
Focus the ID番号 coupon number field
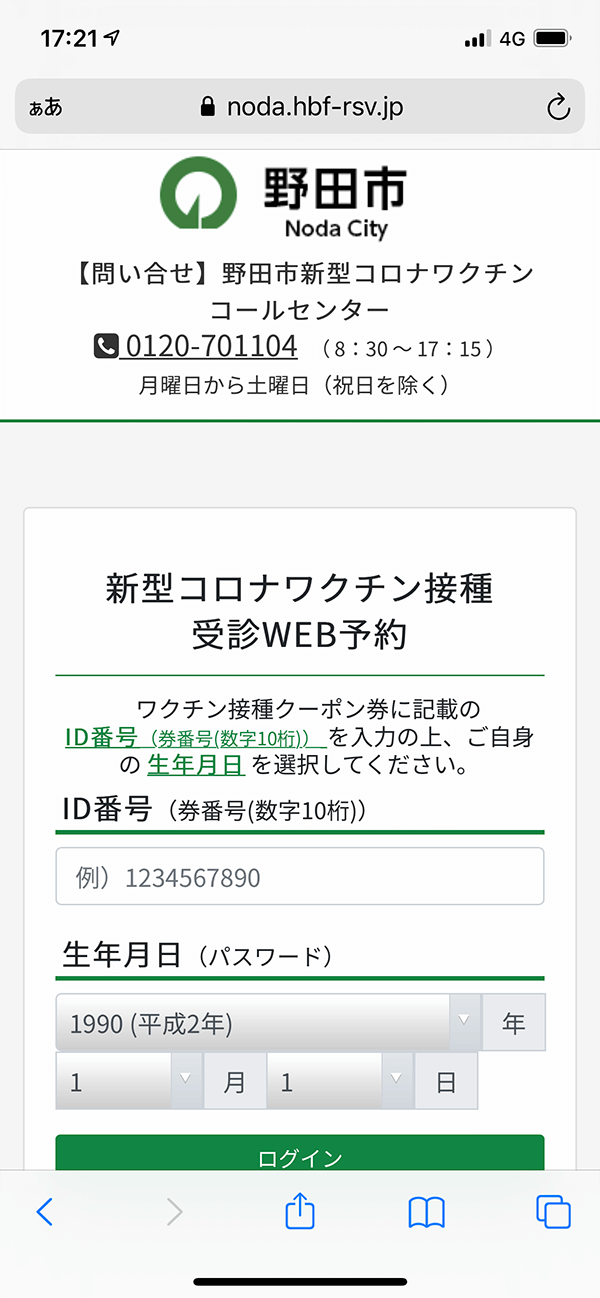(300, 877)
